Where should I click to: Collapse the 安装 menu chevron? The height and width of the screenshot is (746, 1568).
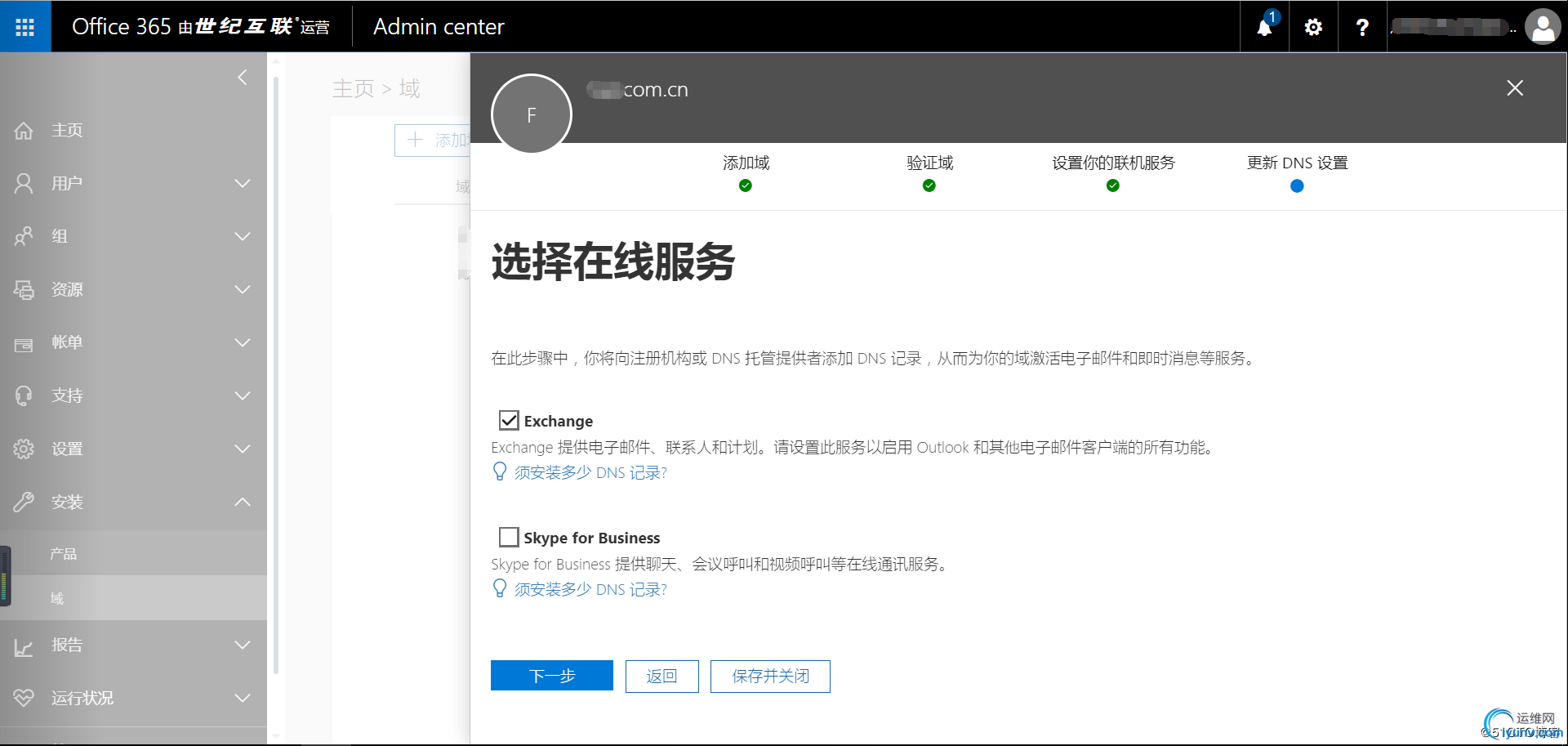(243, 503)
